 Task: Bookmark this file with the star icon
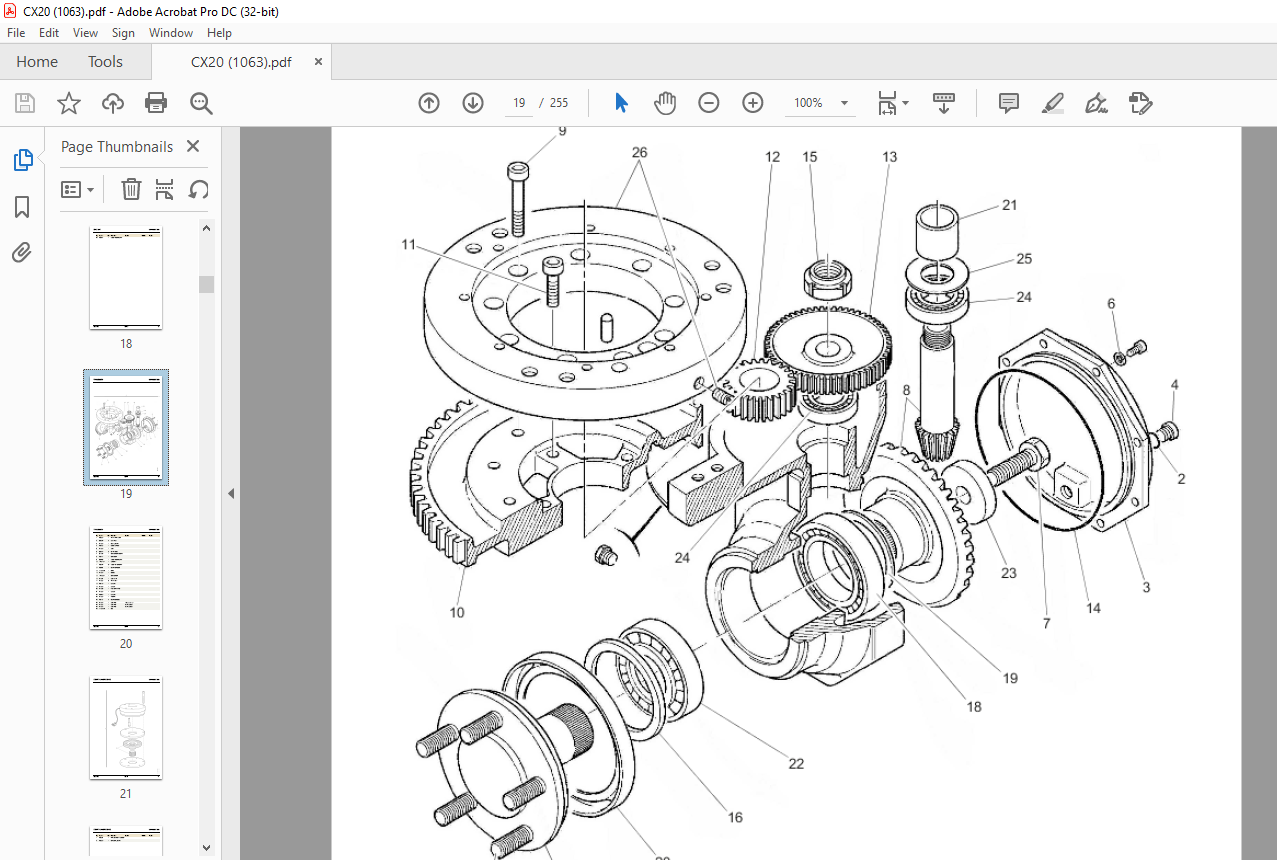[69, 103]
